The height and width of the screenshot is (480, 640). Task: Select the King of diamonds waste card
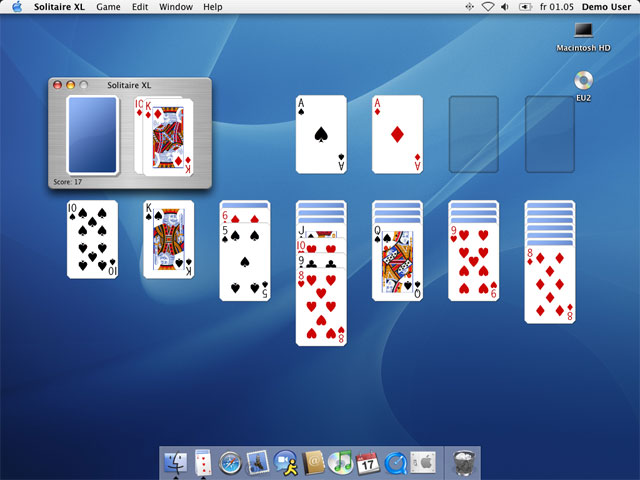tap(168, 137)
